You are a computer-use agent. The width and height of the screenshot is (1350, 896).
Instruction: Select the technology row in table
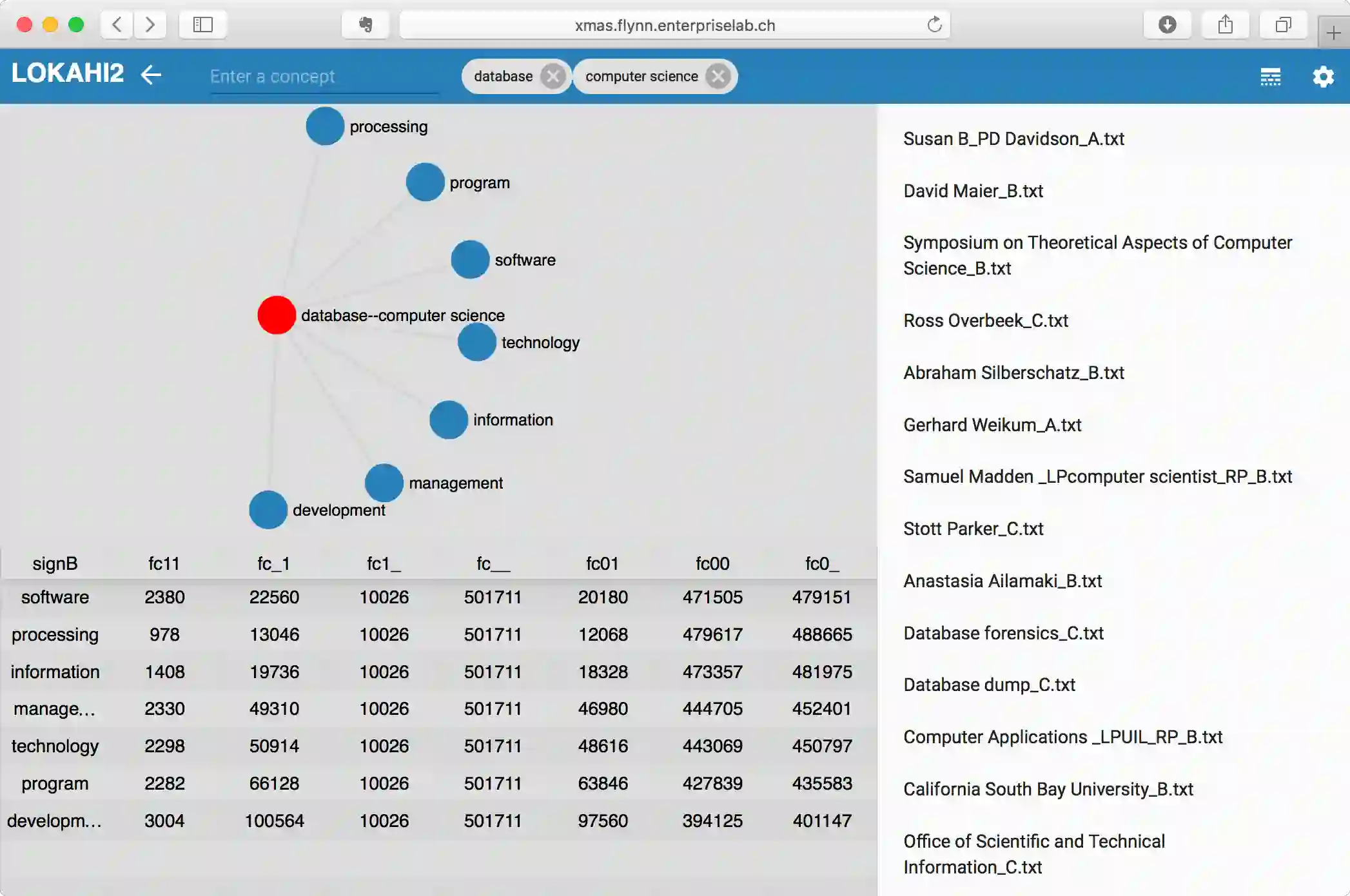coord(55,746)
